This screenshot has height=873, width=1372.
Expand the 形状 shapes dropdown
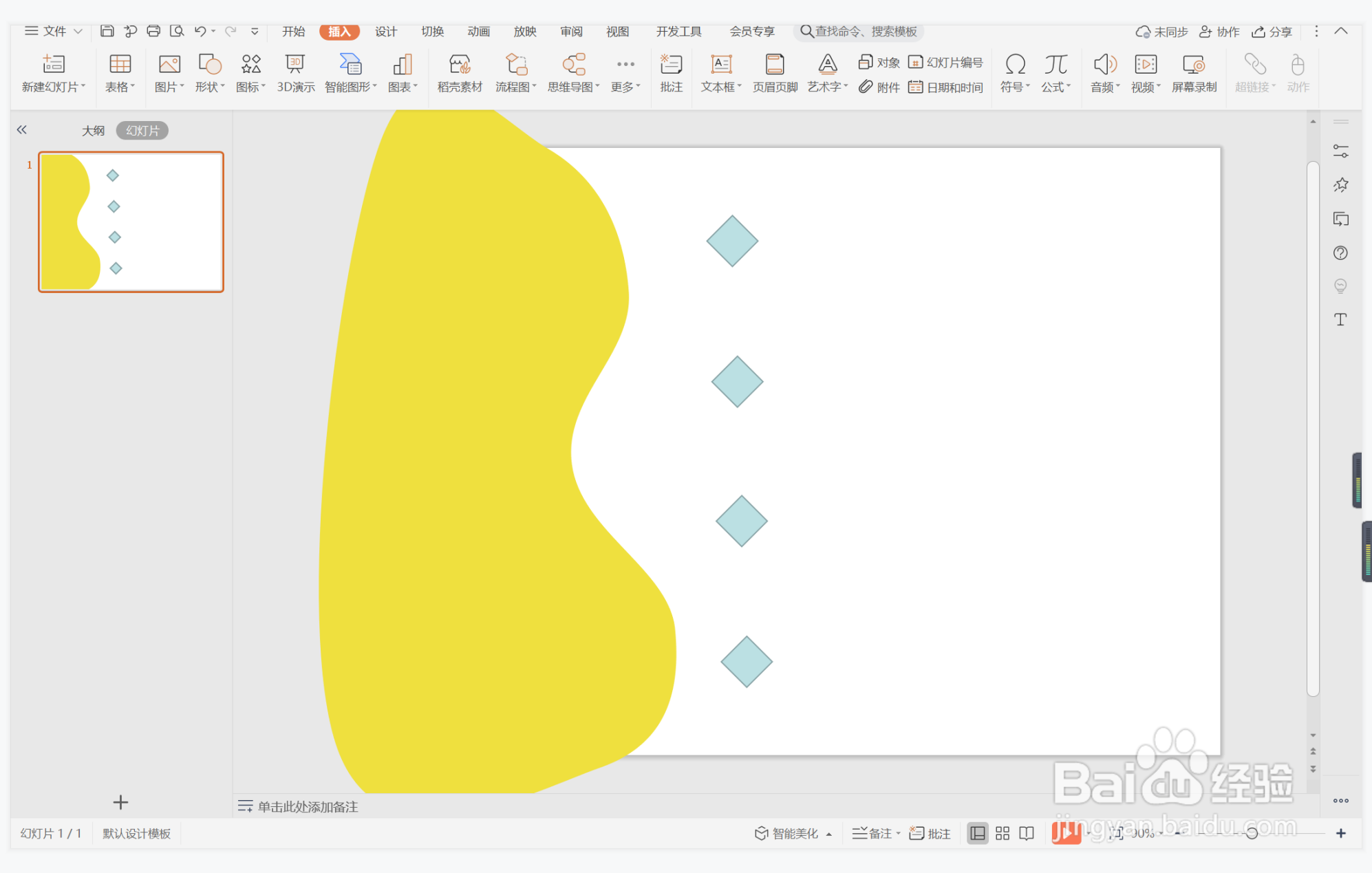pyautogui.click(x=222, y=87)
